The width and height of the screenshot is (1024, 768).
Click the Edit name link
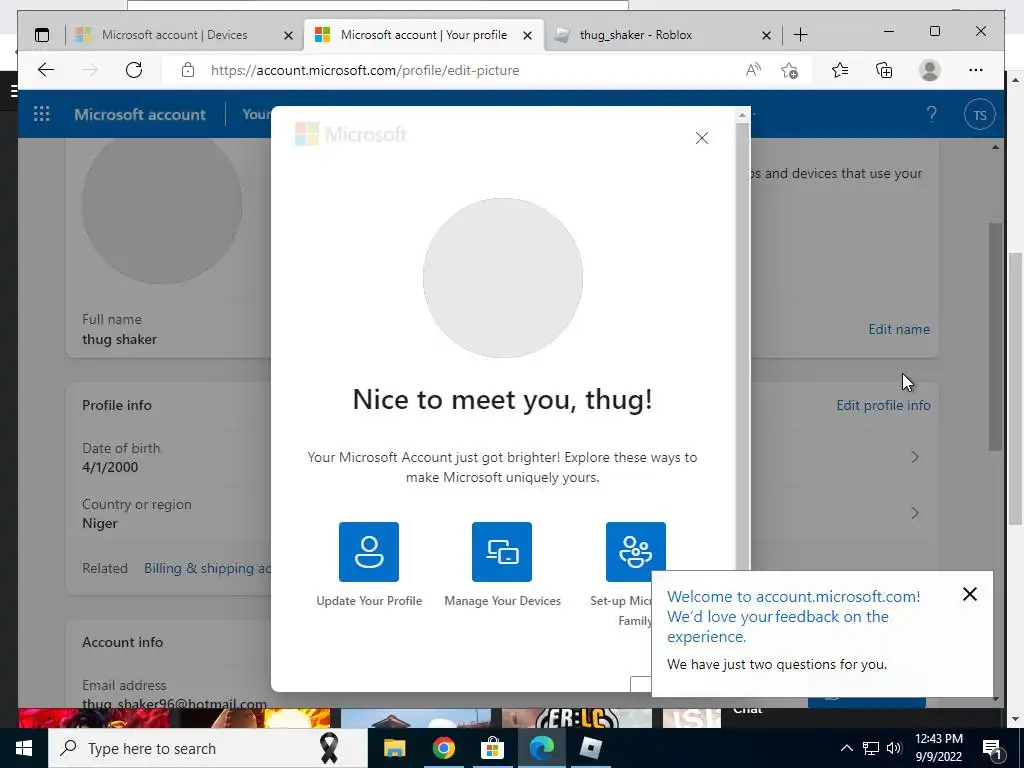point(899,329)
